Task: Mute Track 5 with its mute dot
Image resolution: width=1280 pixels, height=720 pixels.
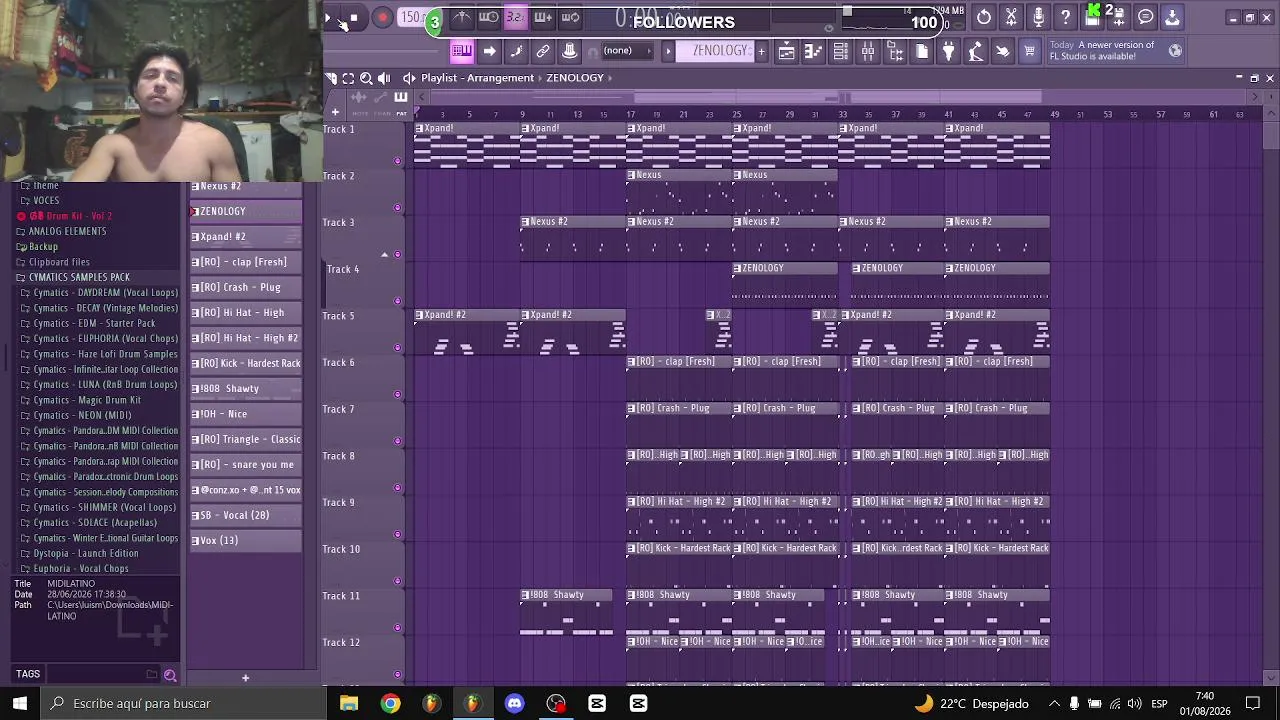Action: coord(397,347)
